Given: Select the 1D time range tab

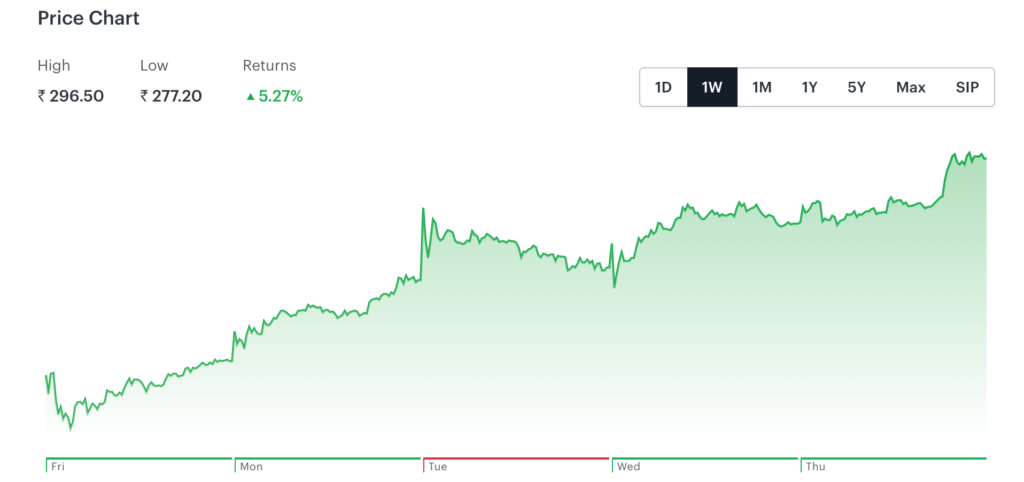Looking at the screenshot, I should pos(663,87).
